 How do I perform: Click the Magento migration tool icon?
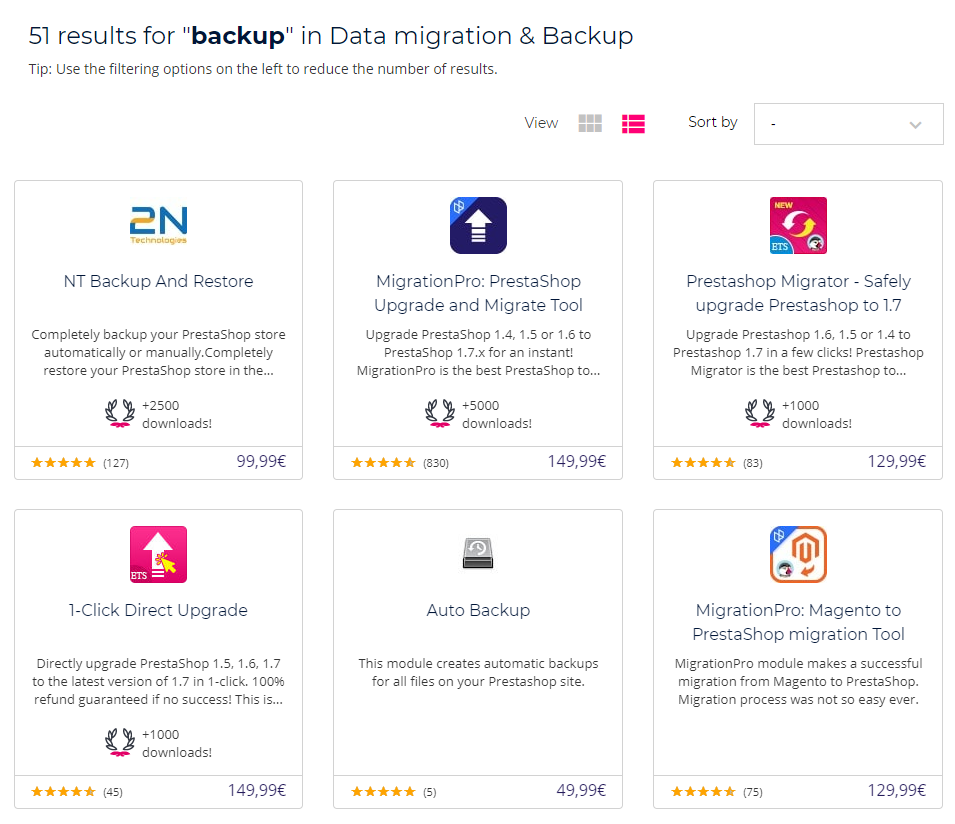pyautogui.click(x=798, y=554)
